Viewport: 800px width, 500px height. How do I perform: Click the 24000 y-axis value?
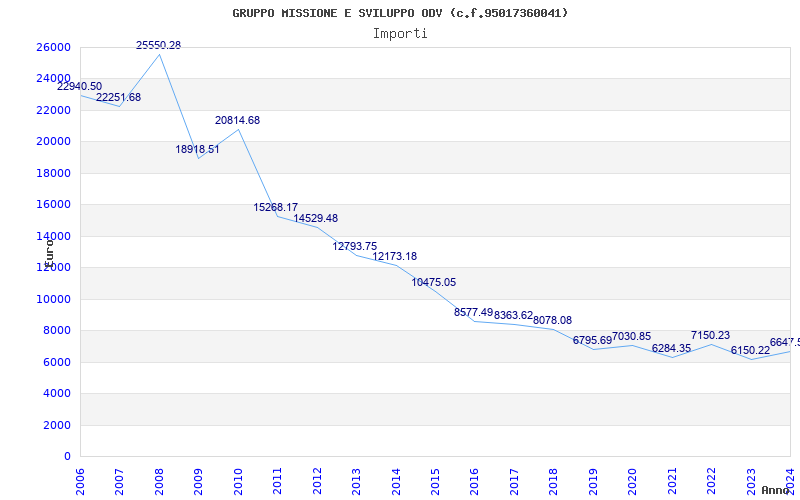53,79
